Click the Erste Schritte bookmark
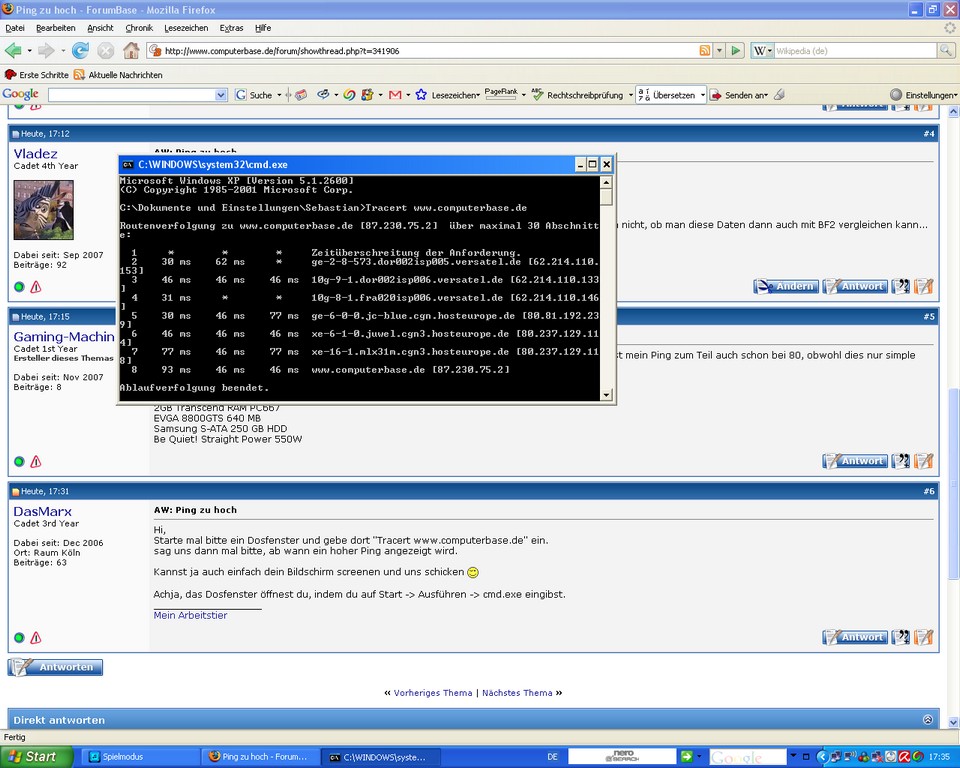960x768 pixels. click(x=36, y=75)
